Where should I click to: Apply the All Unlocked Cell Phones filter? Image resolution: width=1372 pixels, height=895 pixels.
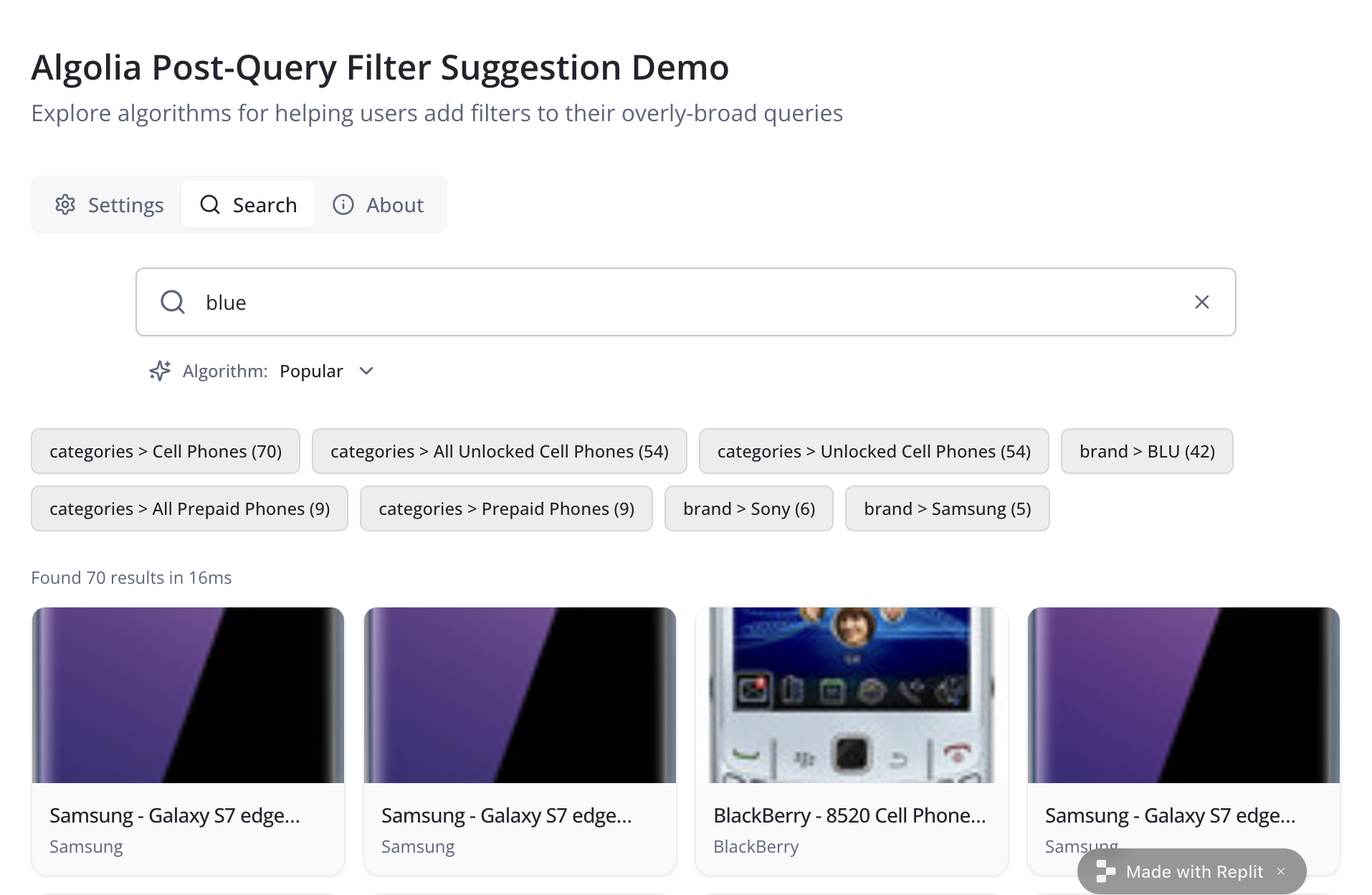(499, 451)
